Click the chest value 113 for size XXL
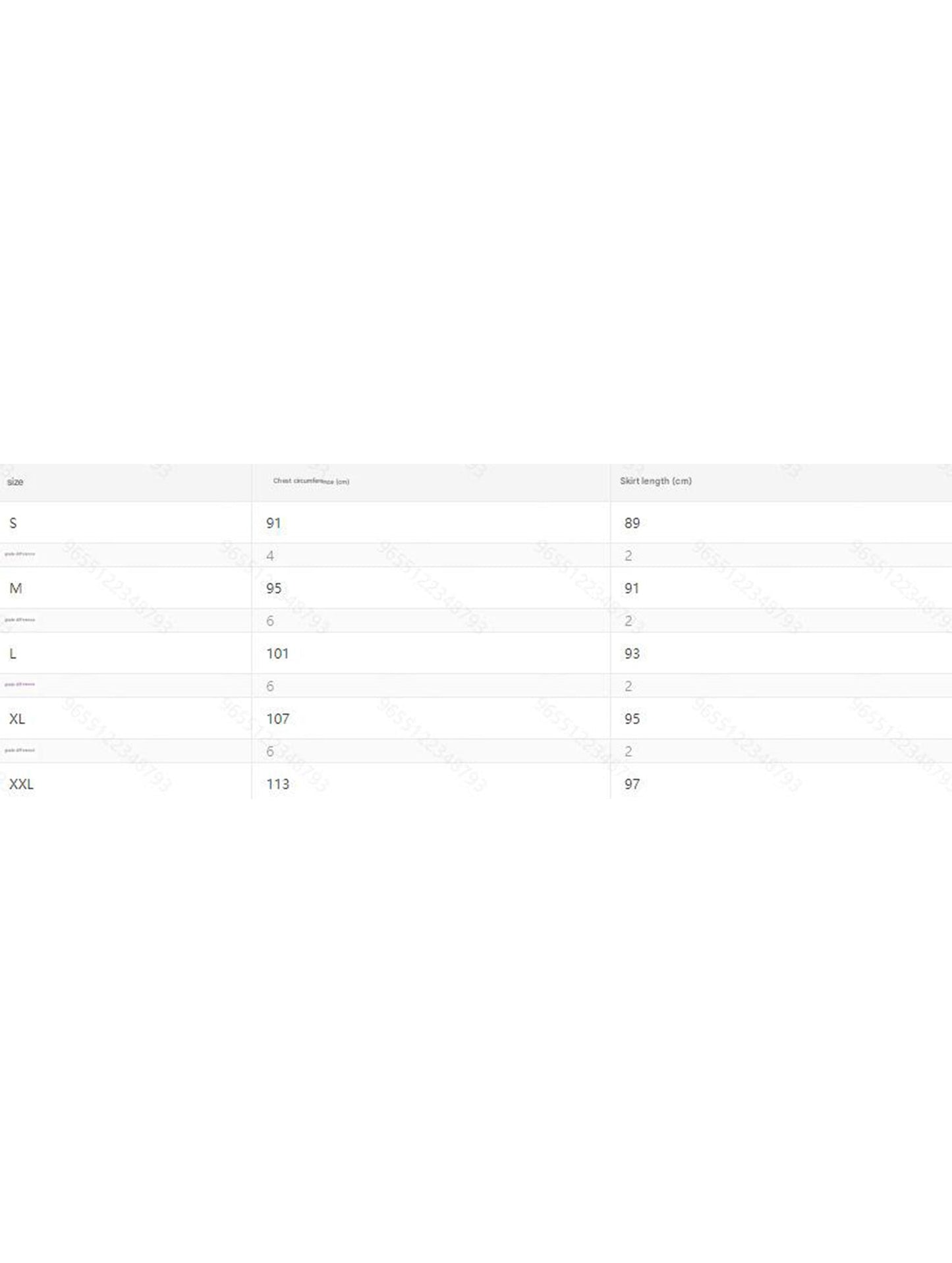This screenshot has width=952, height=1263. point(278,784)
